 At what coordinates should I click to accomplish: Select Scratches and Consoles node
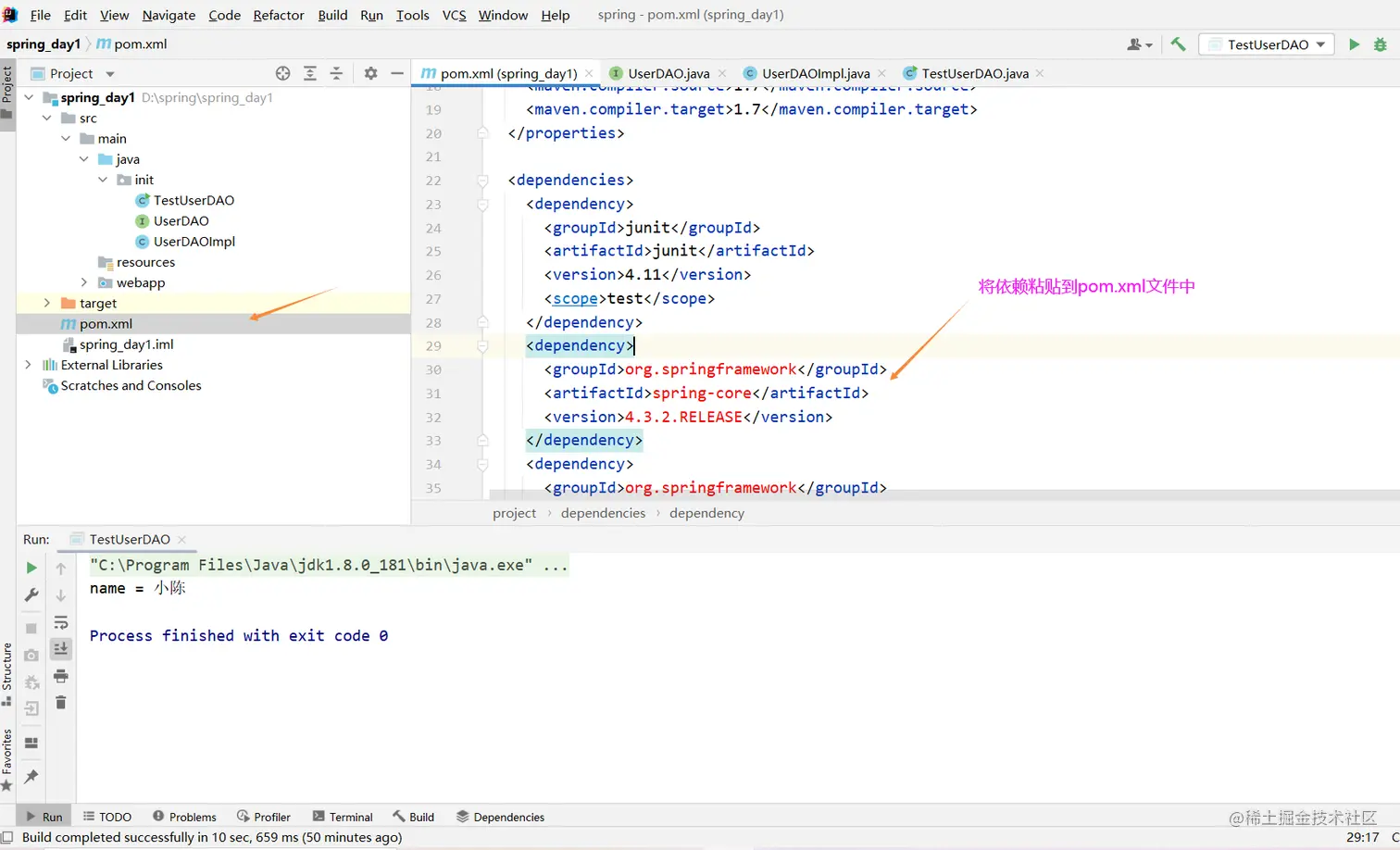coord(131,385)
